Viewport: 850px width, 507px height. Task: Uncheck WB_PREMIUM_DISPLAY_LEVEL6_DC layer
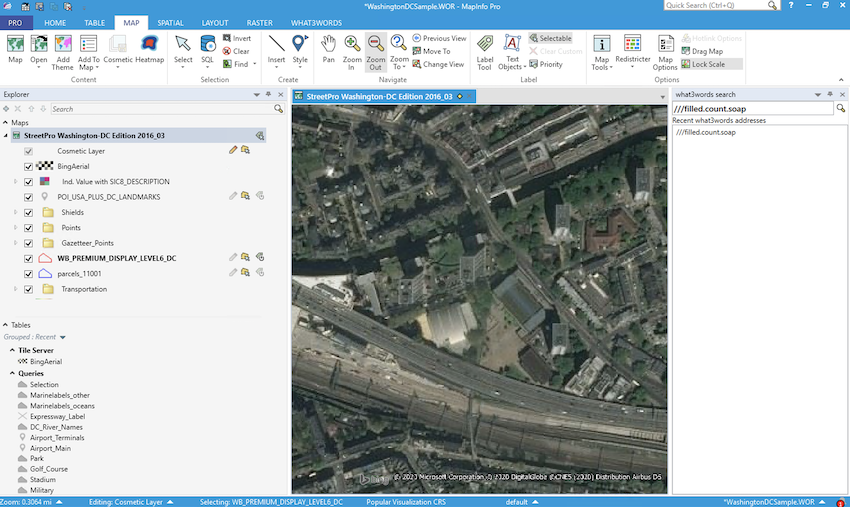coord(28,259)
